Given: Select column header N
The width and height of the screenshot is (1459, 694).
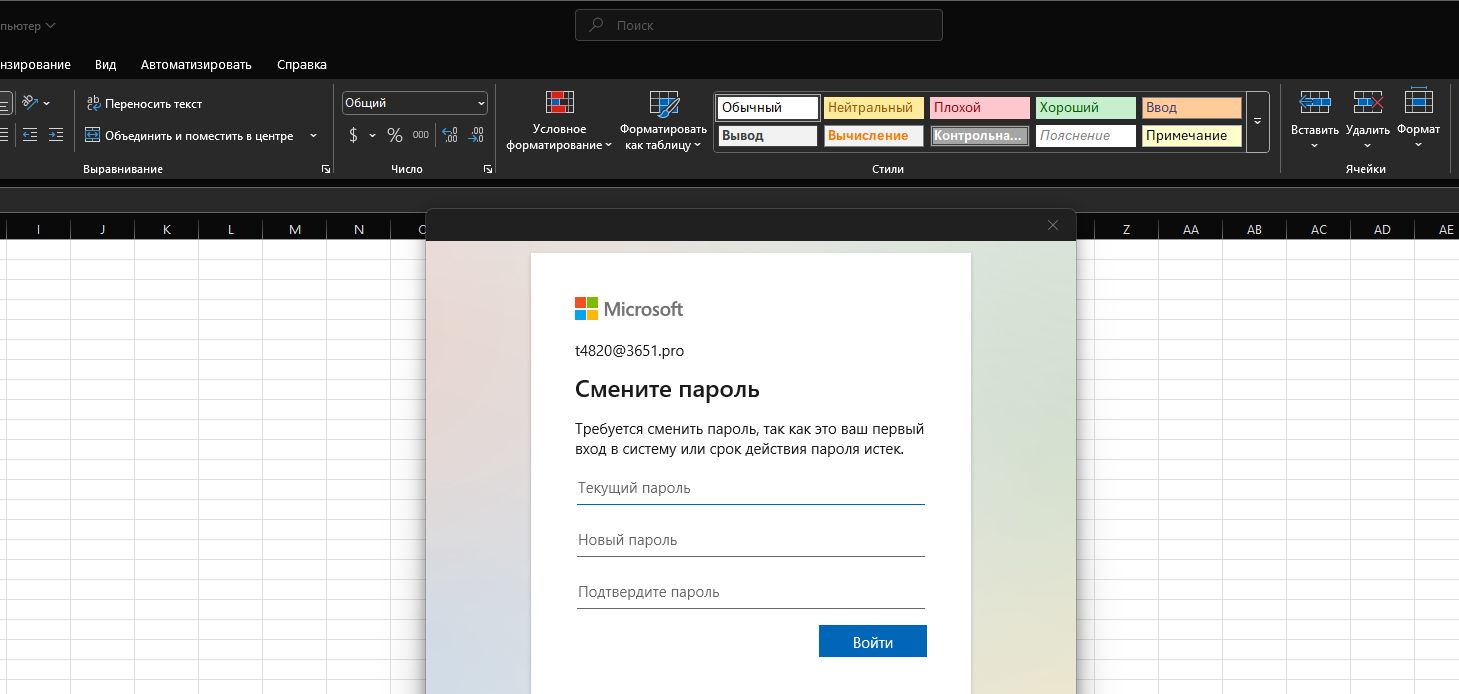Looking at the screenshot, I should click(x=358, y=230).
